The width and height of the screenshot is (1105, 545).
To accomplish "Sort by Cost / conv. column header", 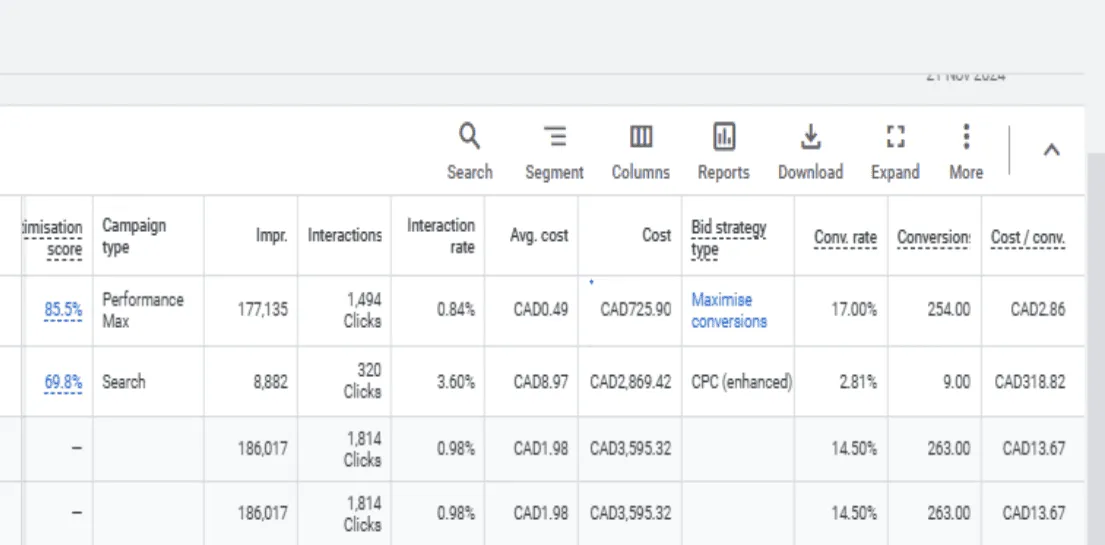I will pyautogui.click(x=1027, y=238).
